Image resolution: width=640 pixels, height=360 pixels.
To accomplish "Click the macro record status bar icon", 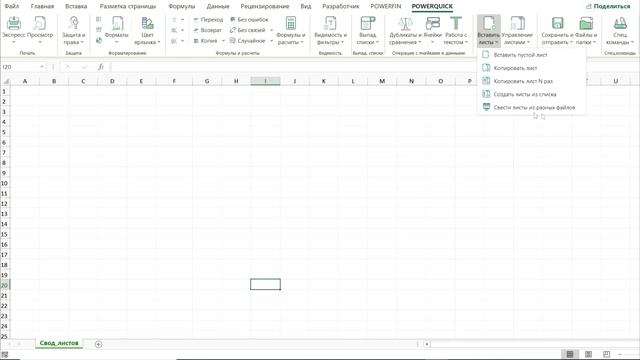I will pos(4,355).
